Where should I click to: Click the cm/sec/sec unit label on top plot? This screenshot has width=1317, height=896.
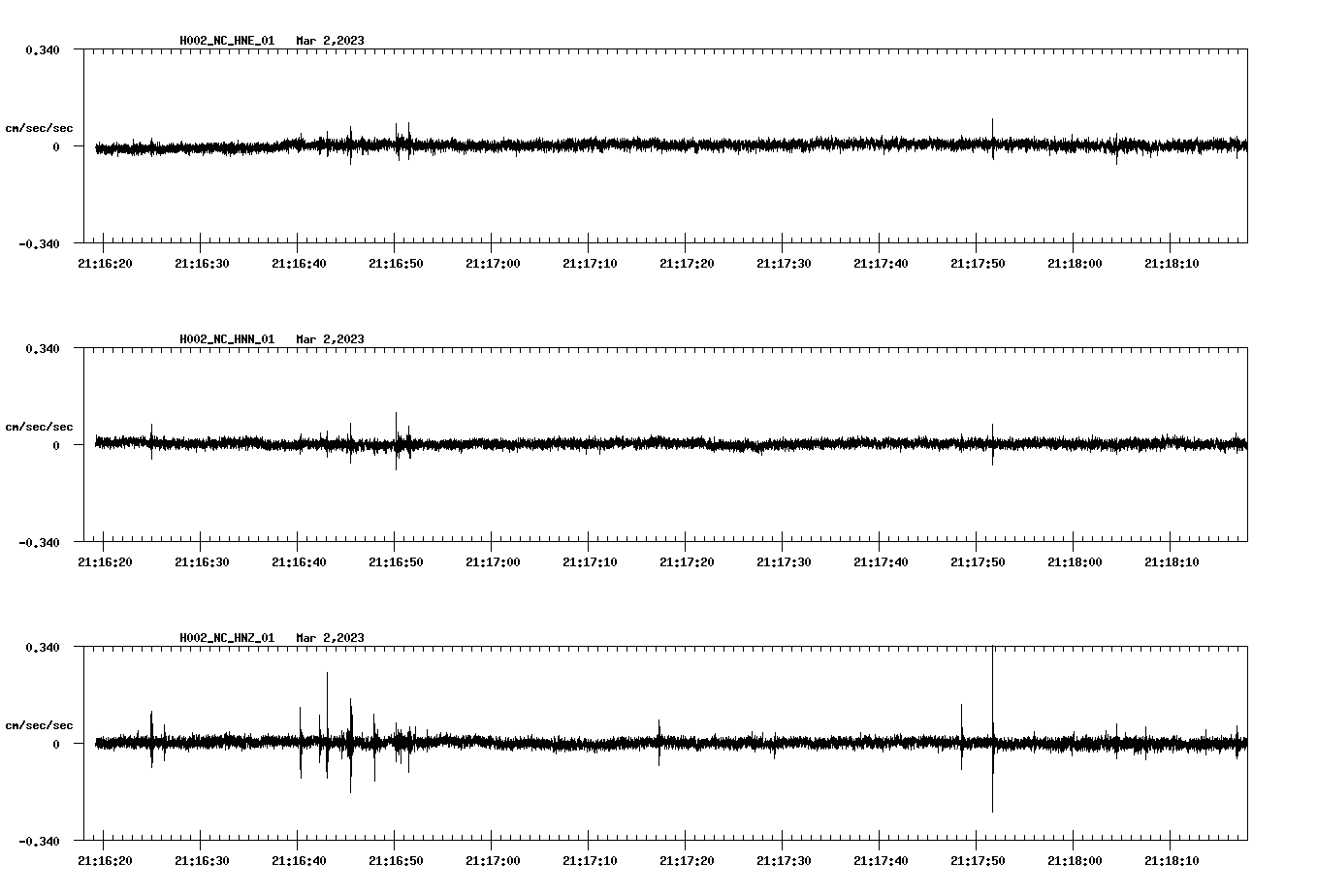(40, 128)
